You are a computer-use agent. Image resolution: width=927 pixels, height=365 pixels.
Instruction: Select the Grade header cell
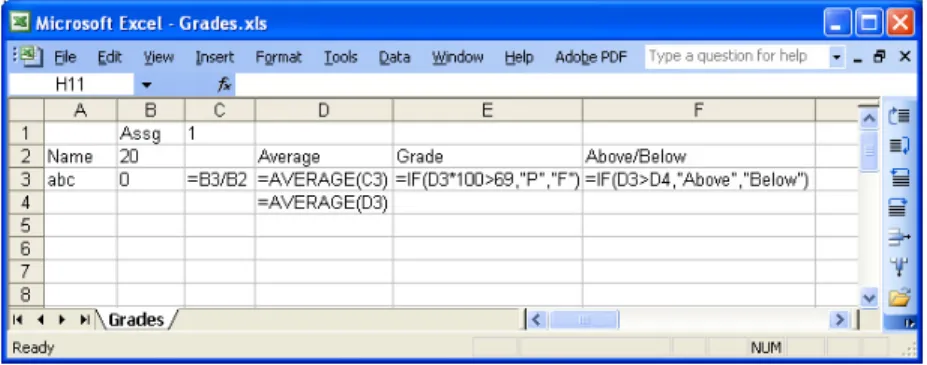488,156
